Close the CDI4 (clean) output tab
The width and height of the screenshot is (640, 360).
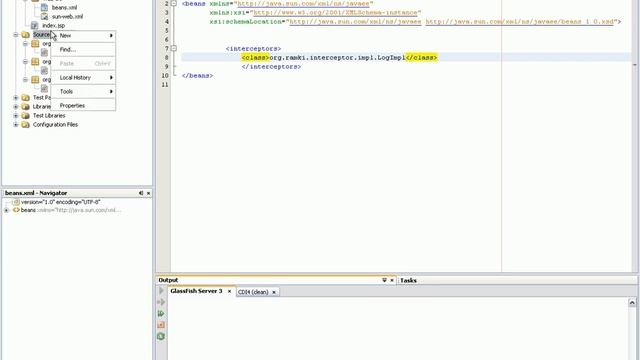(x=274, y=292)
